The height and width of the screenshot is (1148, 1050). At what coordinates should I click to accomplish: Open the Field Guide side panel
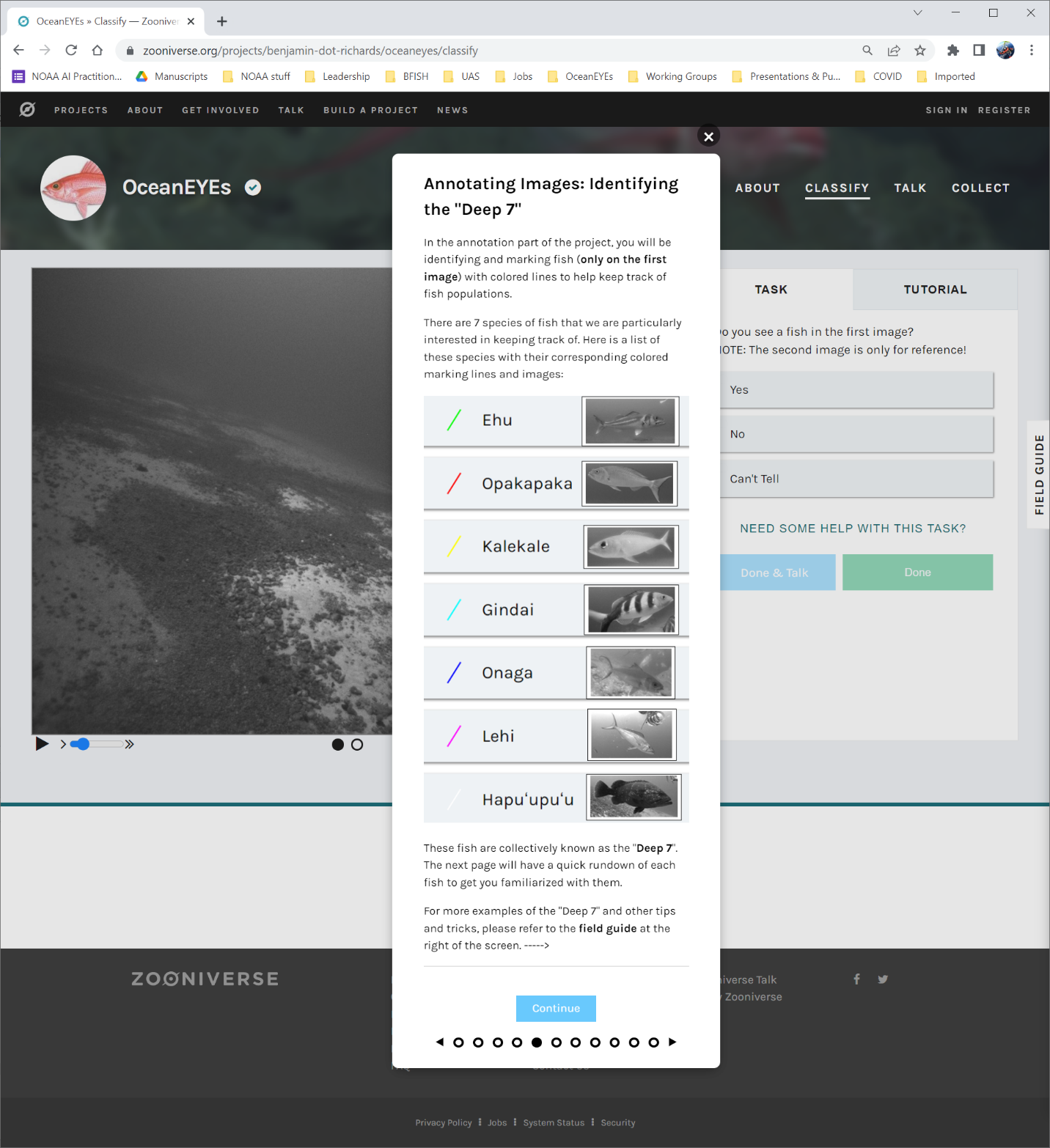[x=1039, y=474]
